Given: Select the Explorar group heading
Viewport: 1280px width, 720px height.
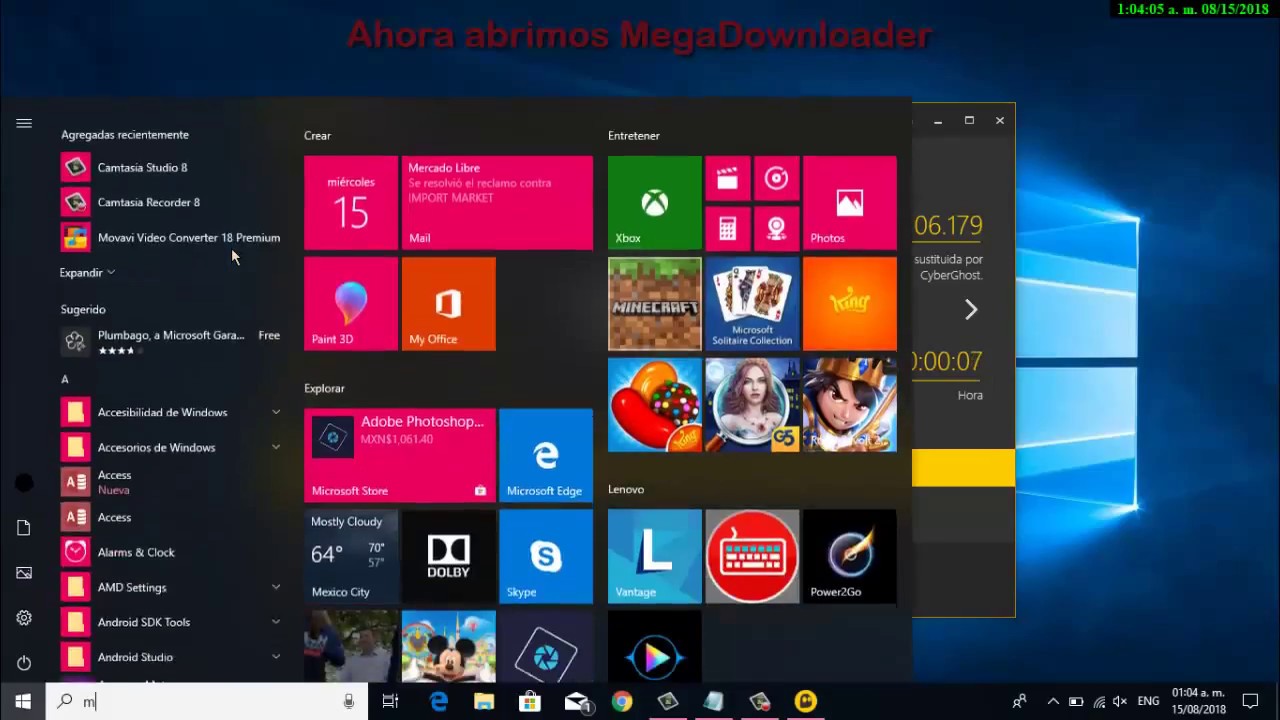Looking at the screenshot, I should coord(324,388).
